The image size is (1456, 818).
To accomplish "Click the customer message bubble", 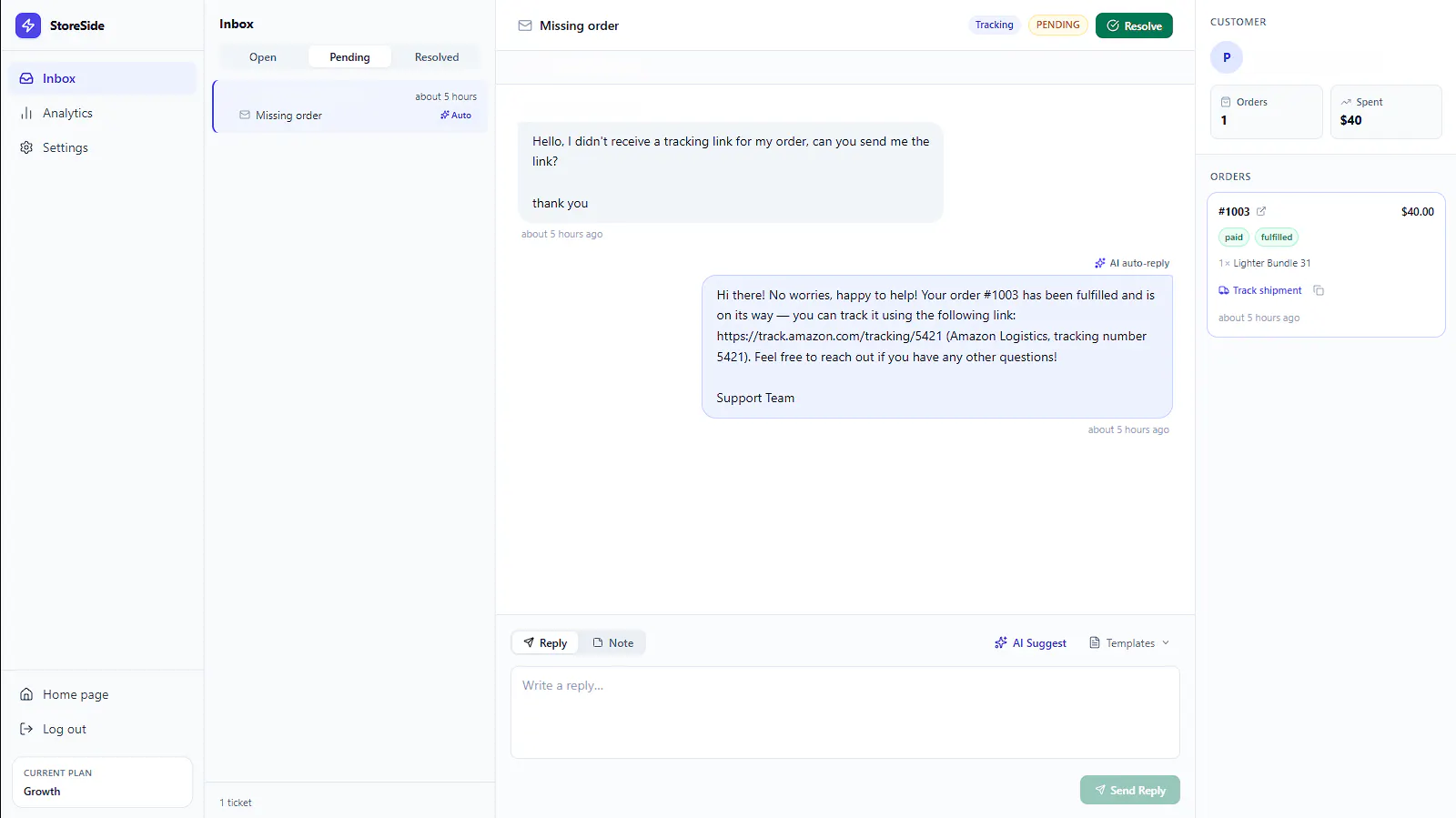I will pos(730,172).
